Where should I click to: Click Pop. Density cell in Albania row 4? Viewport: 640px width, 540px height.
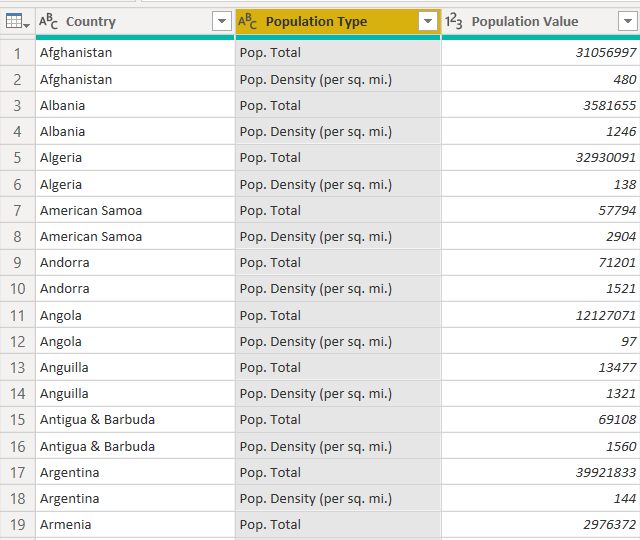point(338,132)
